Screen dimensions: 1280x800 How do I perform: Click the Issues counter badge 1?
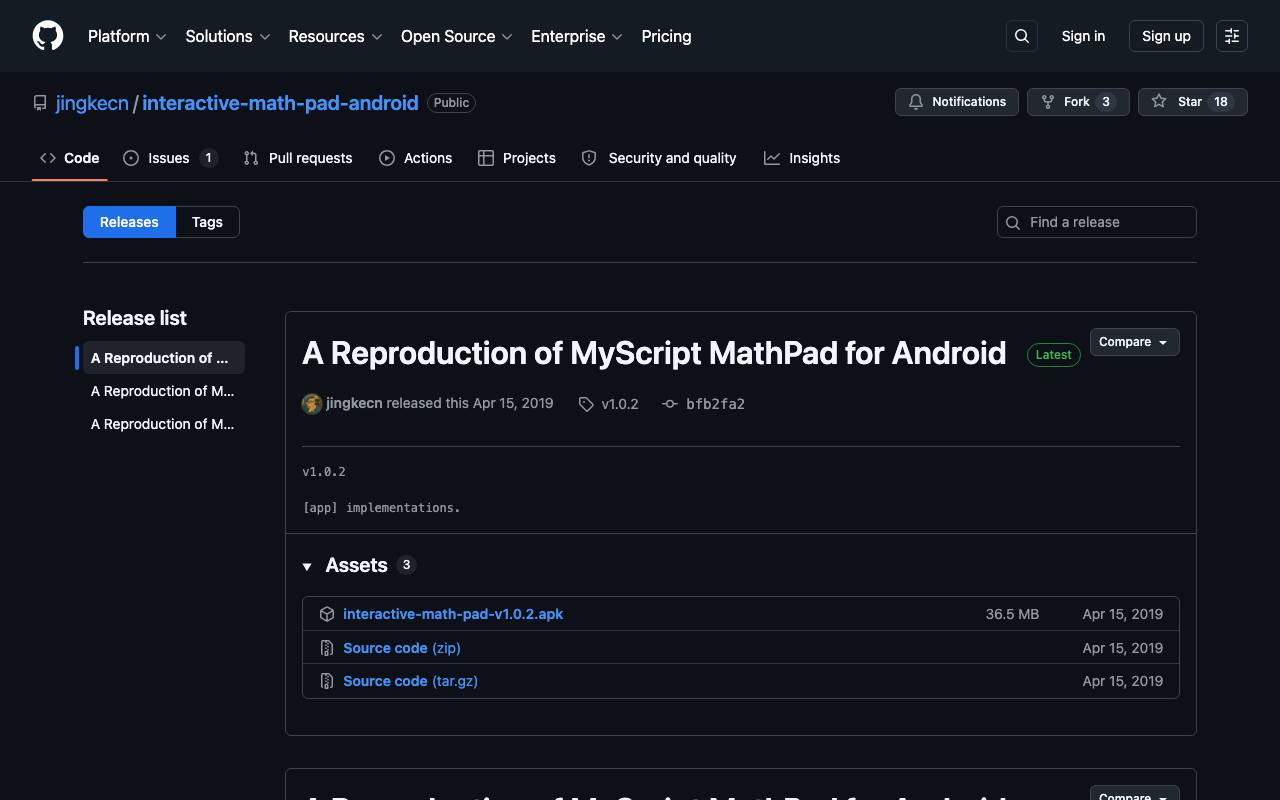(x=208, y=158)
